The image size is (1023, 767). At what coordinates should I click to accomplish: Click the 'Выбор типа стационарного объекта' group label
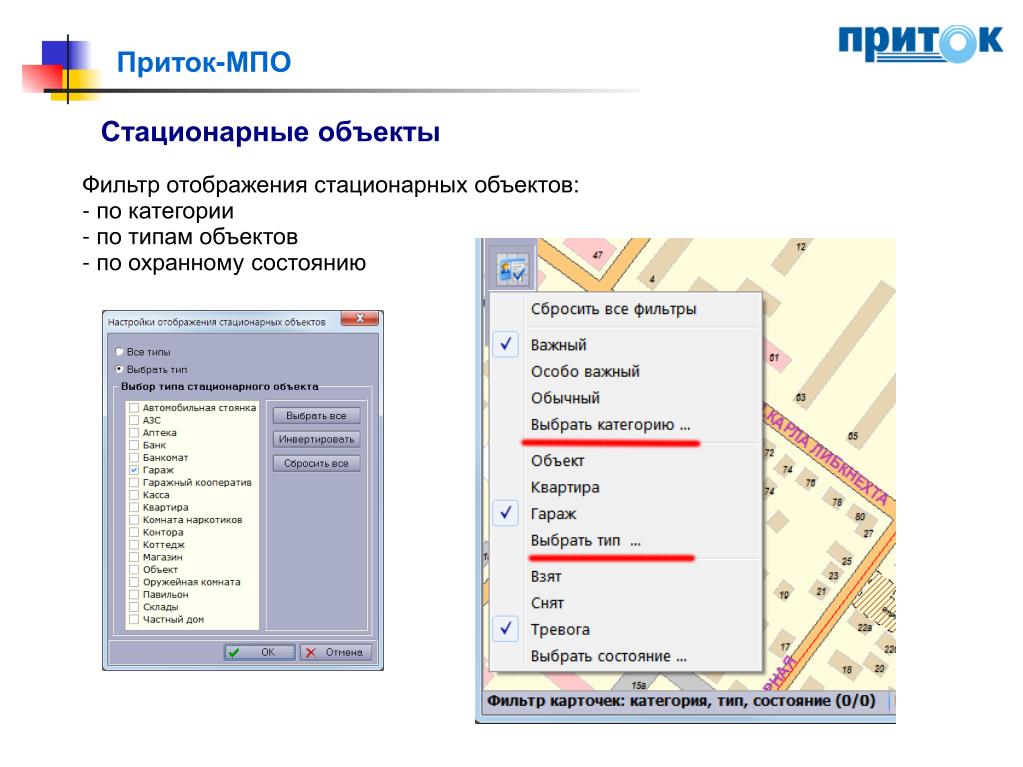220,387
